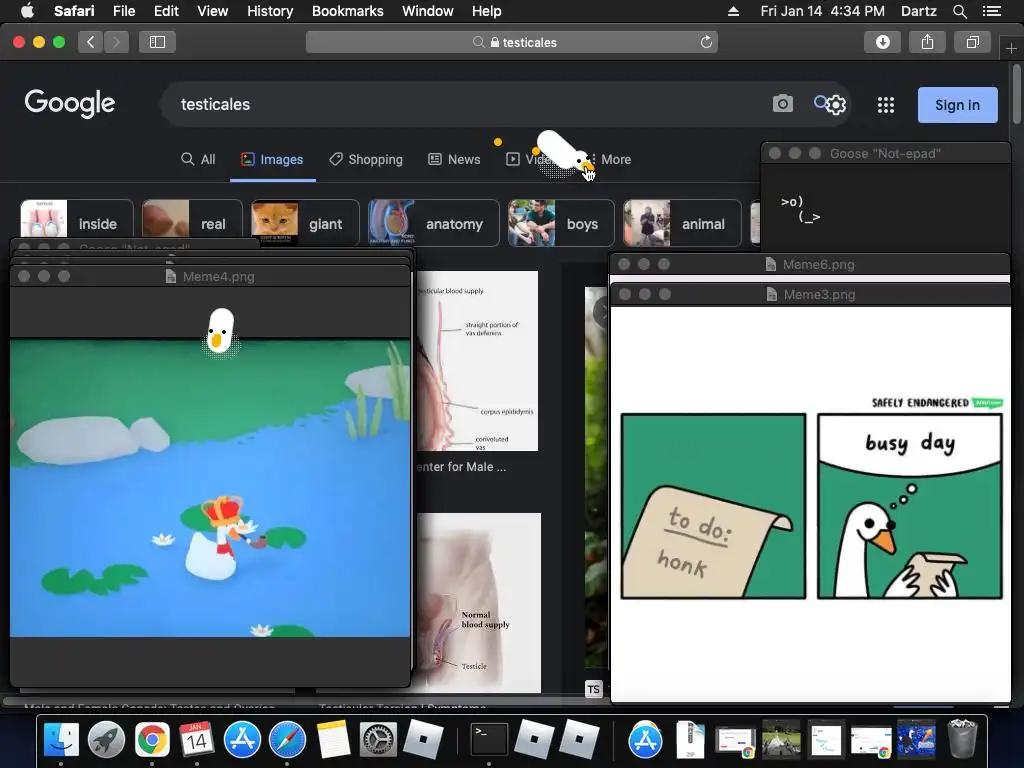
Task: Click the Dartz user name in the menu bar
Action: click(x=918, y=11)
